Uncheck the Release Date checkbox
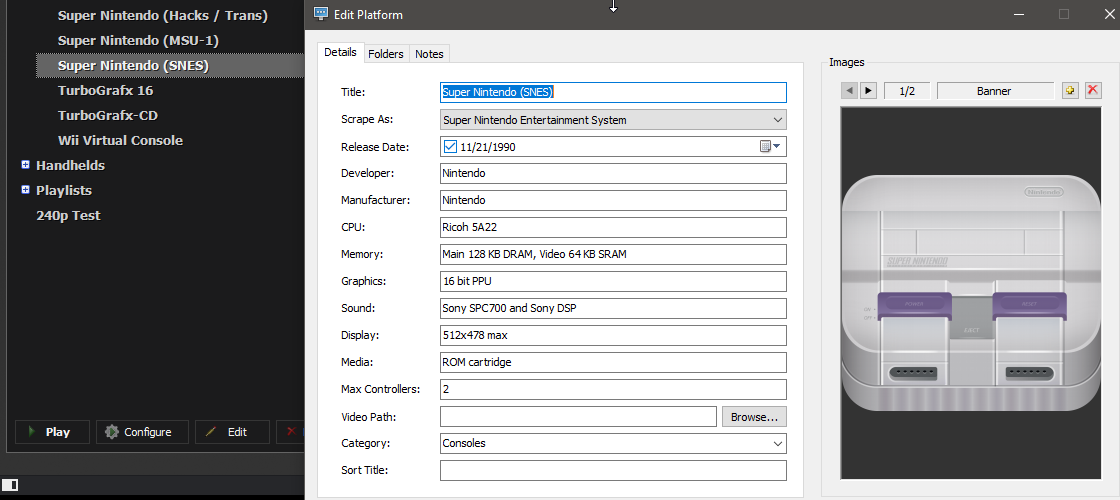 pos(450,147)
